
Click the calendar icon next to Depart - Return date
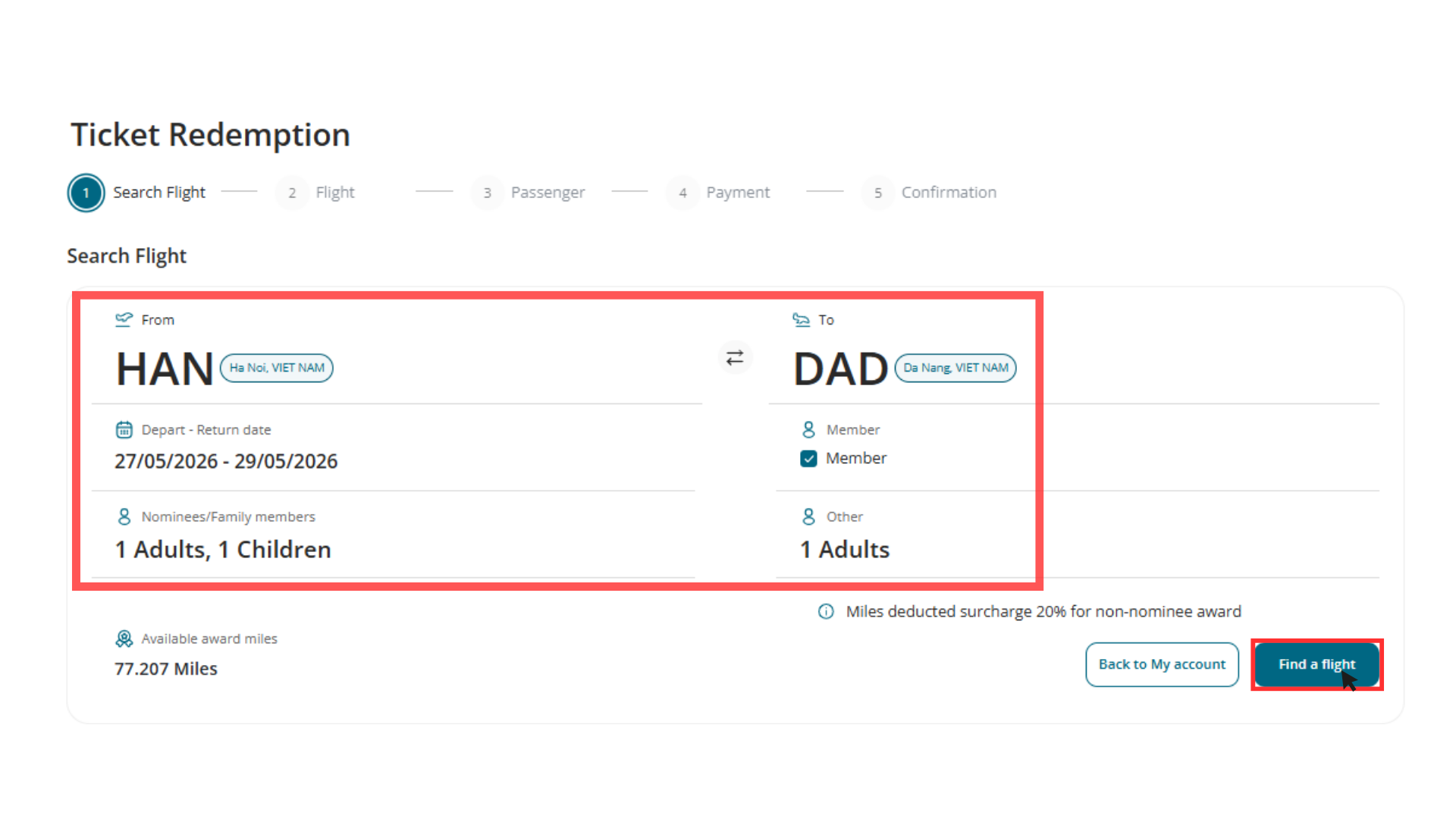(124, 430)
